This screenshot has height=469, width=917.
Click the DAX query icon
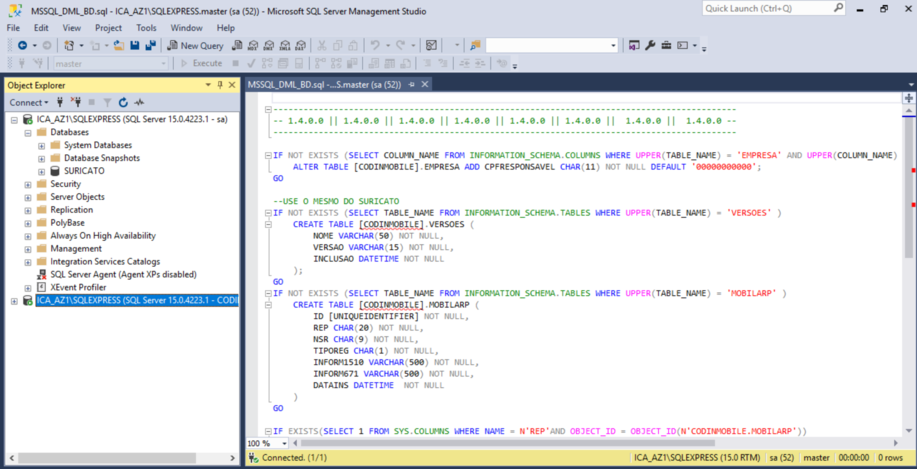301,45
